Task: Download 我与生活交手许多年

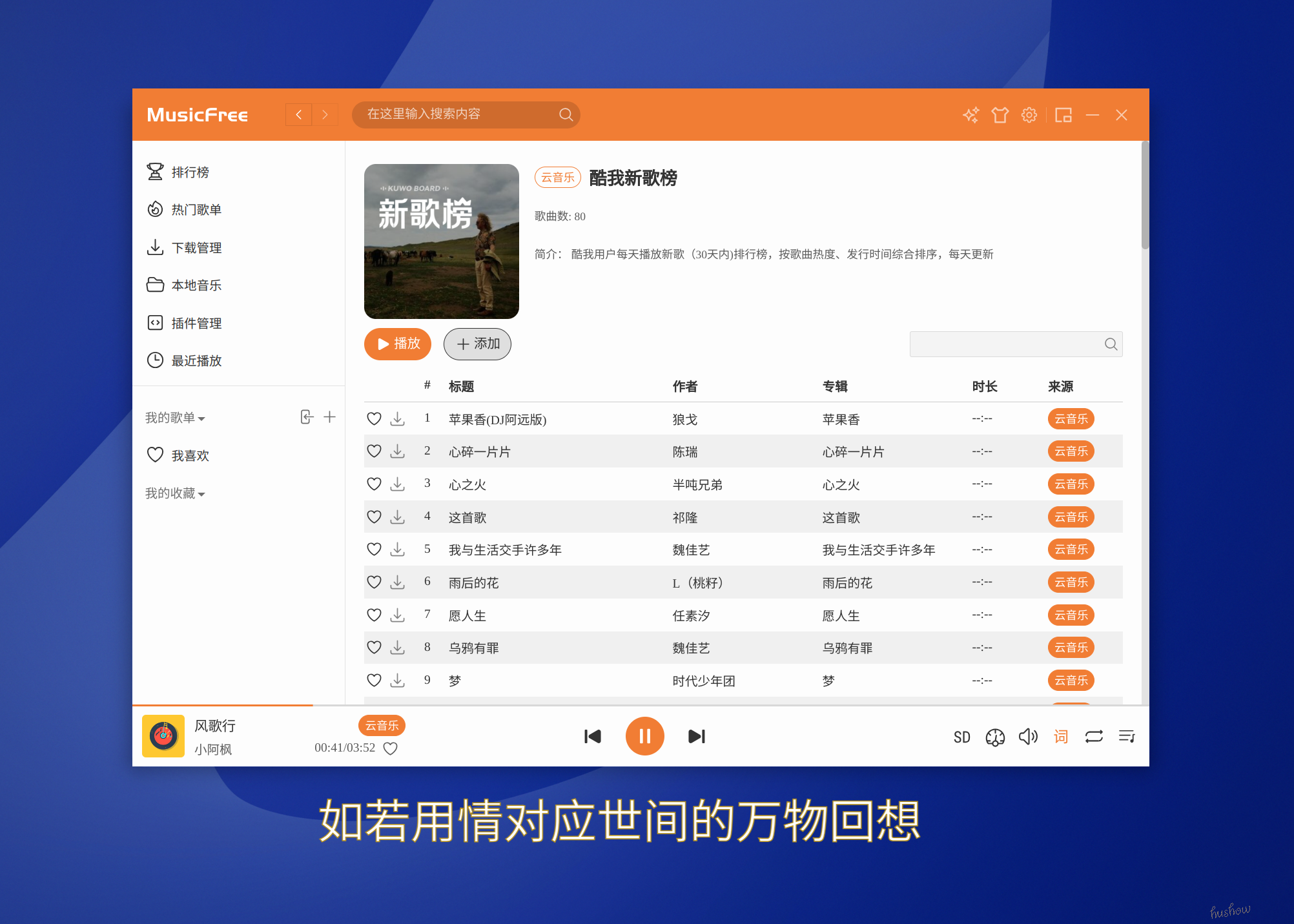Action: [x=398, y=549]
